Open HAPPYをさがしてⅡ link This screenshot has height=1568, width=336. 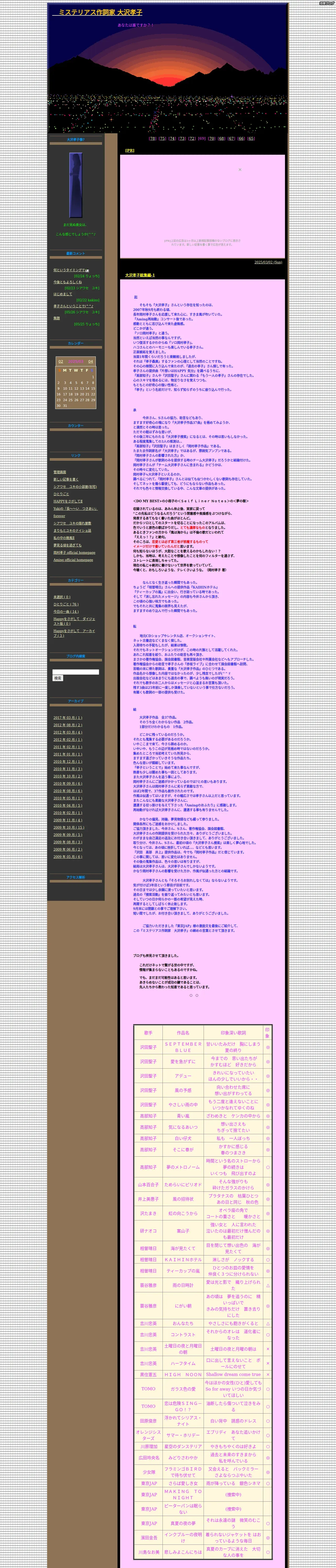tap(68, 501)
